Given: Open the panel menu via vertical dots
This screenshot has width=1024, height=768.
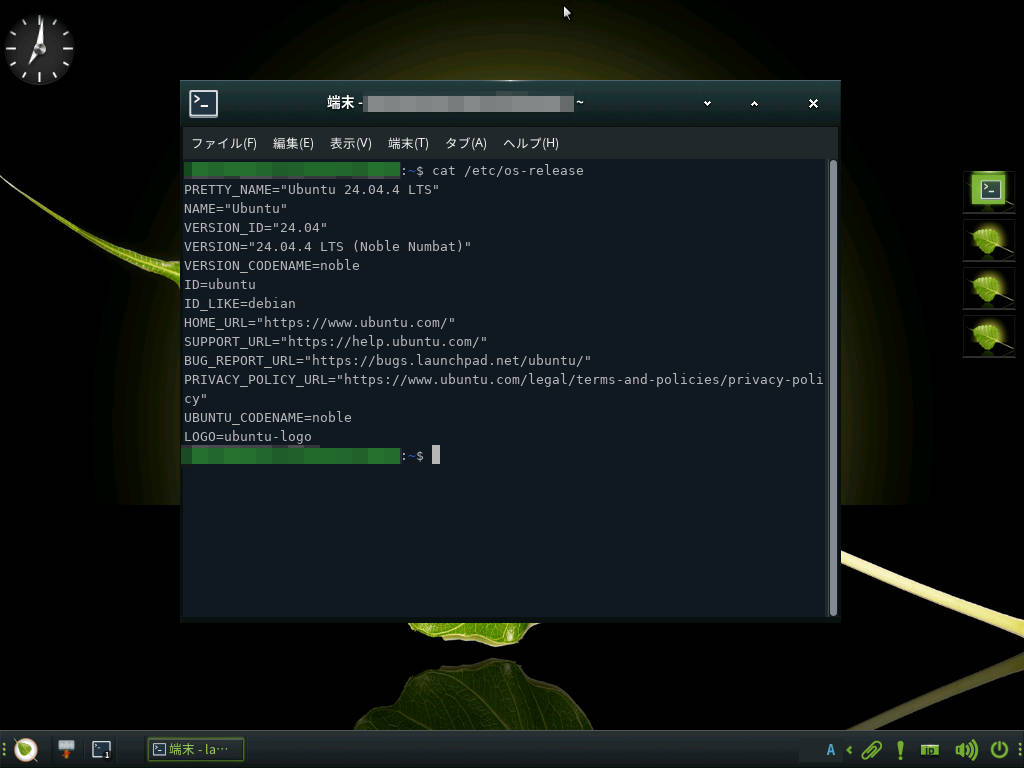Looking at the screenshot, I should pyautogui.click(x=1018, y=749).
